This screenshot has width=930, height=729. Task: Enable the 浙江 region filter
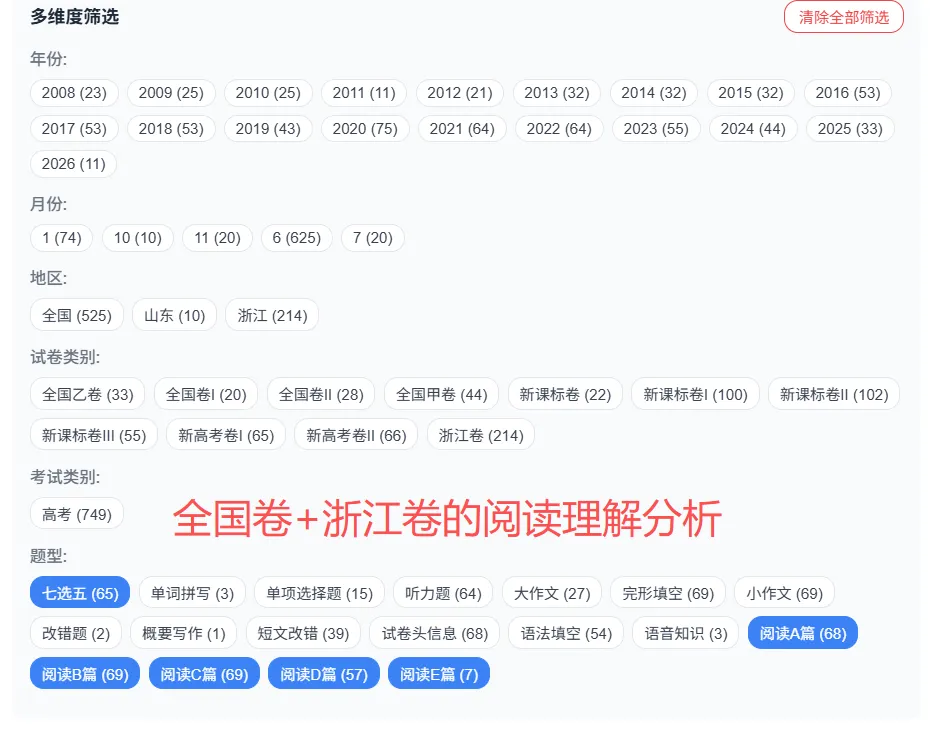click(271, 315)
